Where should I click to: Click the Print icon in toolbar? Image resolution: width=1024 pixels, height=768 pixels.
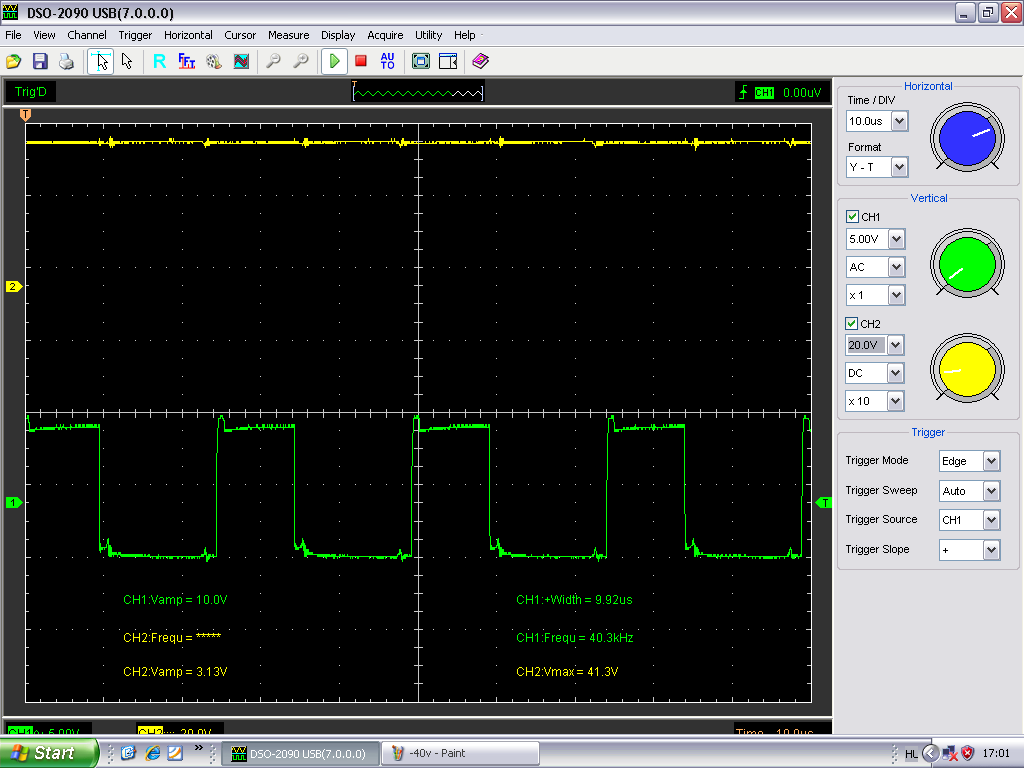pos(66,61)
